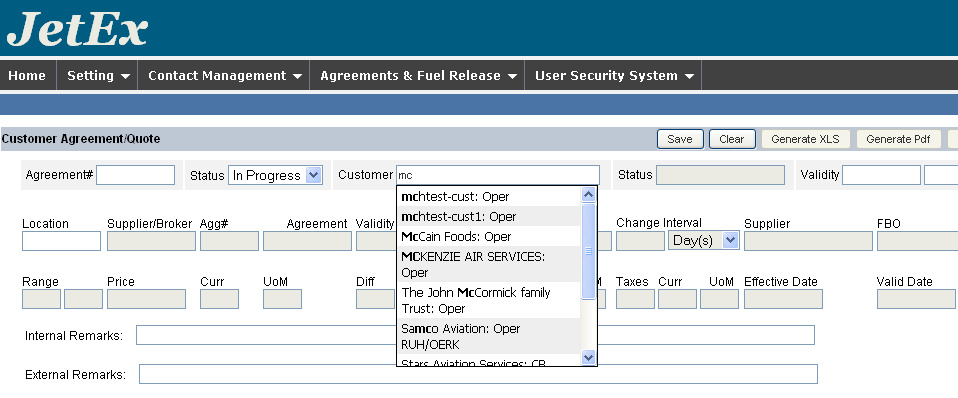Click the JetEx logo
The width and height of the screenshot is (958, 398).
78,29
